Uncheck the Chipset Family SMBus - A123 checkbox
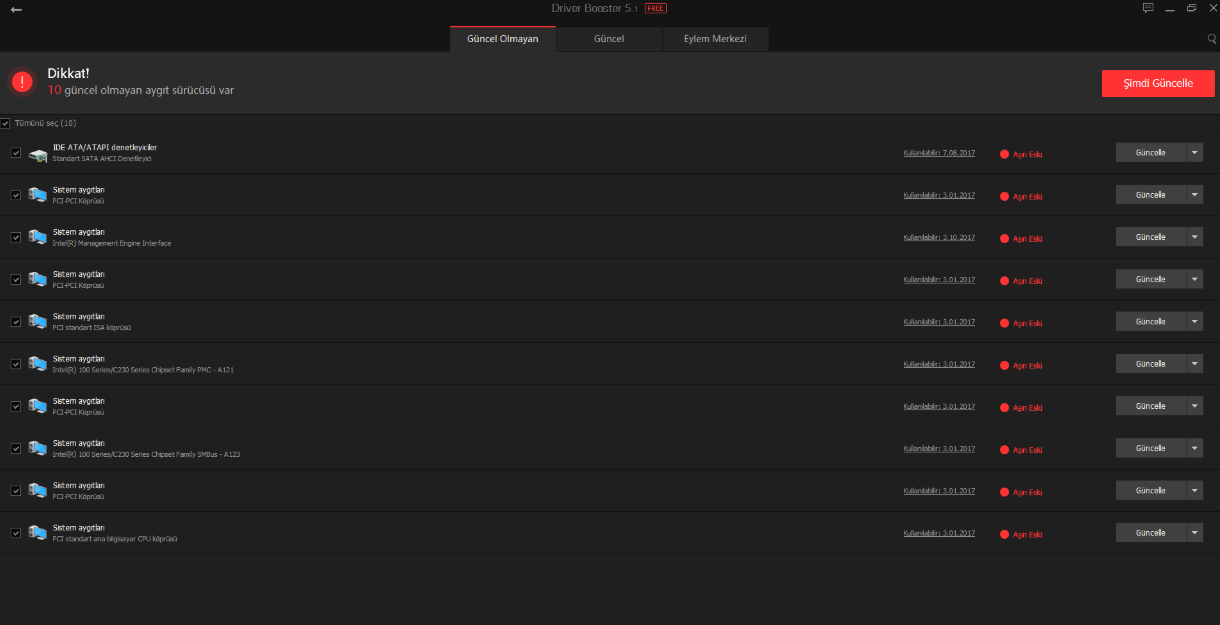The width and height of the screenshot is (1220, 625). point(16,448)
